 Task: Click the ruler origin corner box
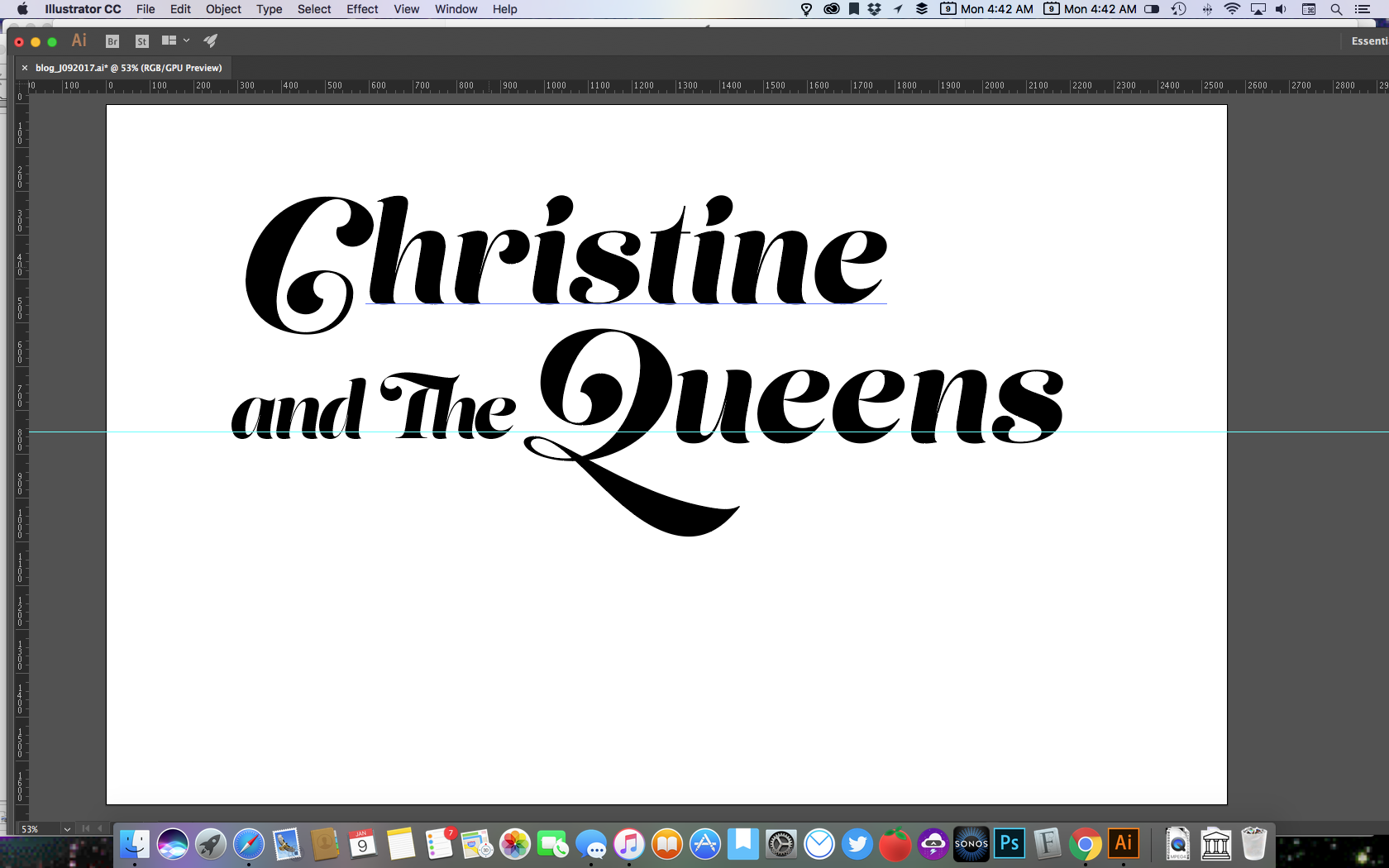click(x=21, y=85)
